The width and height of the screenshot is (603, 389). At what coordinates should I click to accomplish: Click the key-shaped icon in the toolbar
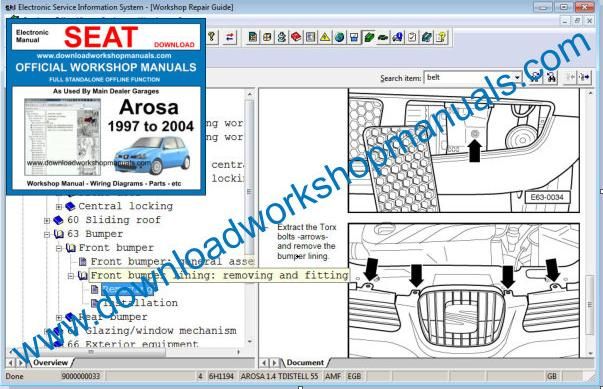coord(212,37)
